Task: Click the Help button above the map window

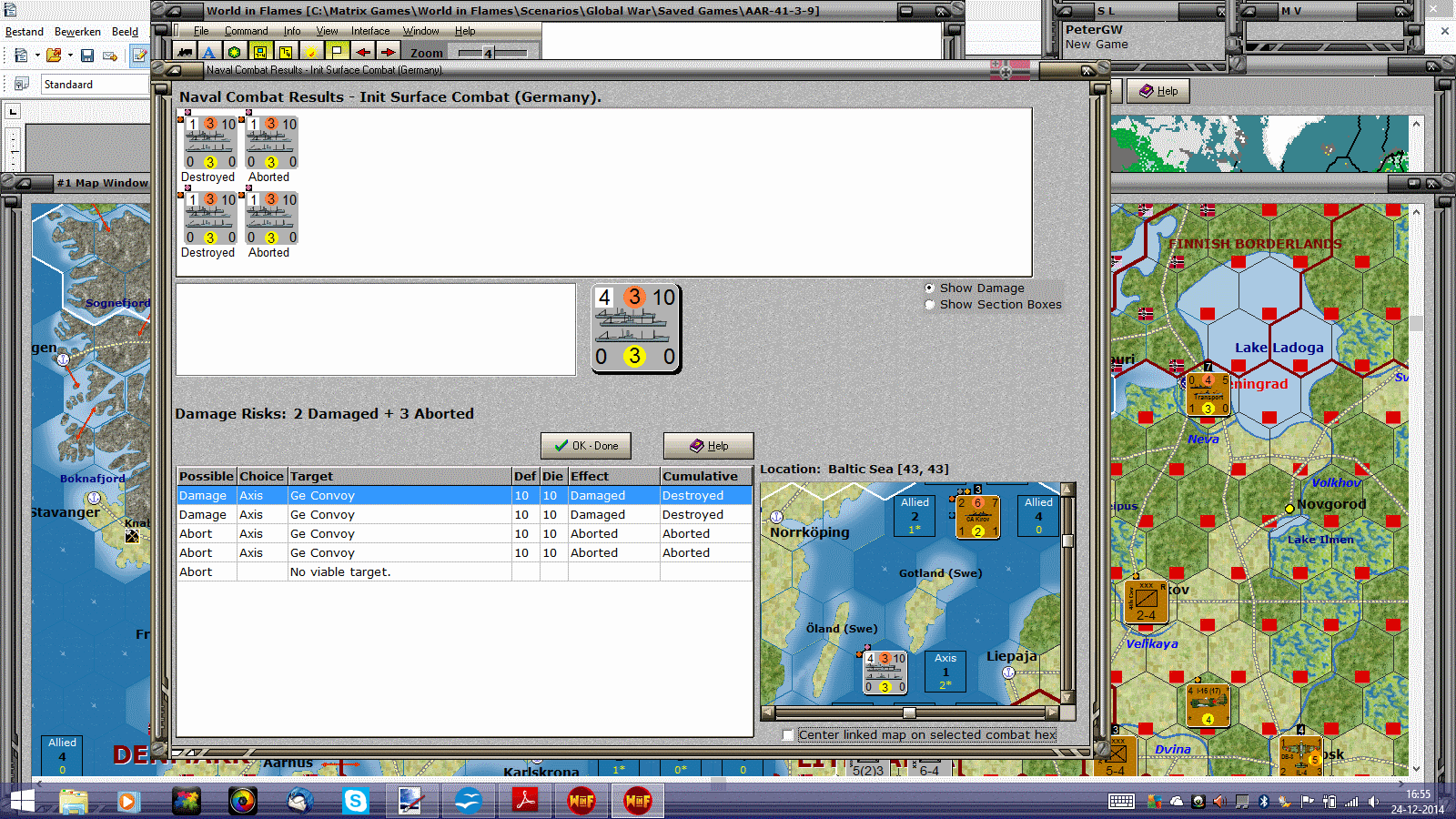Action: [1158, 91]
